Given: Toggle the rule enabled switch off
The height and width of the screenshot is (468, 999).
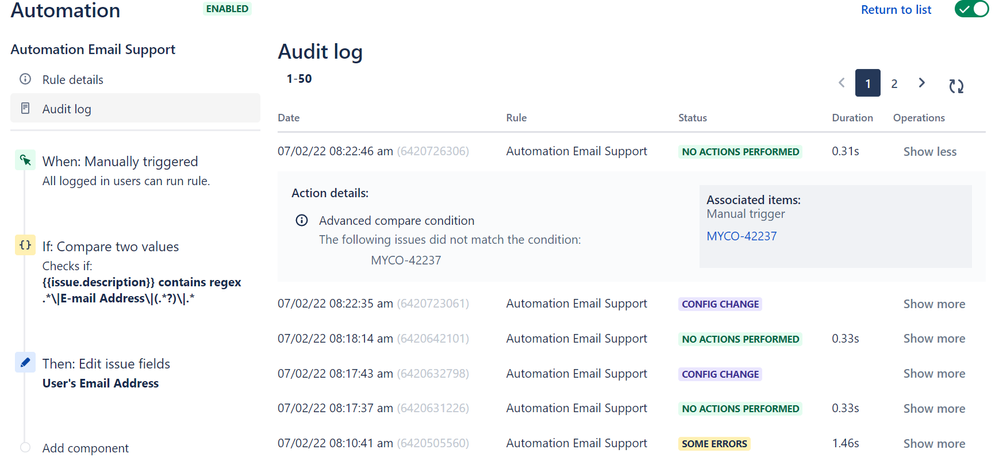Looking at the screenshot, I should pos(970,10).
